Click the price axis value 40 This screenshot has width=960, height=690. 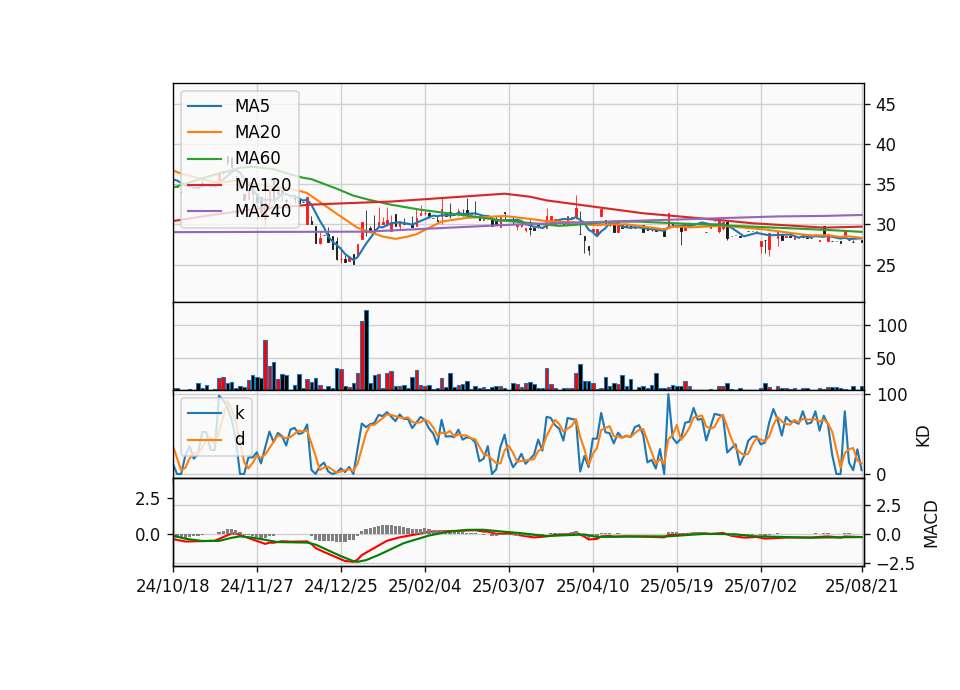(x=885, y=145)
